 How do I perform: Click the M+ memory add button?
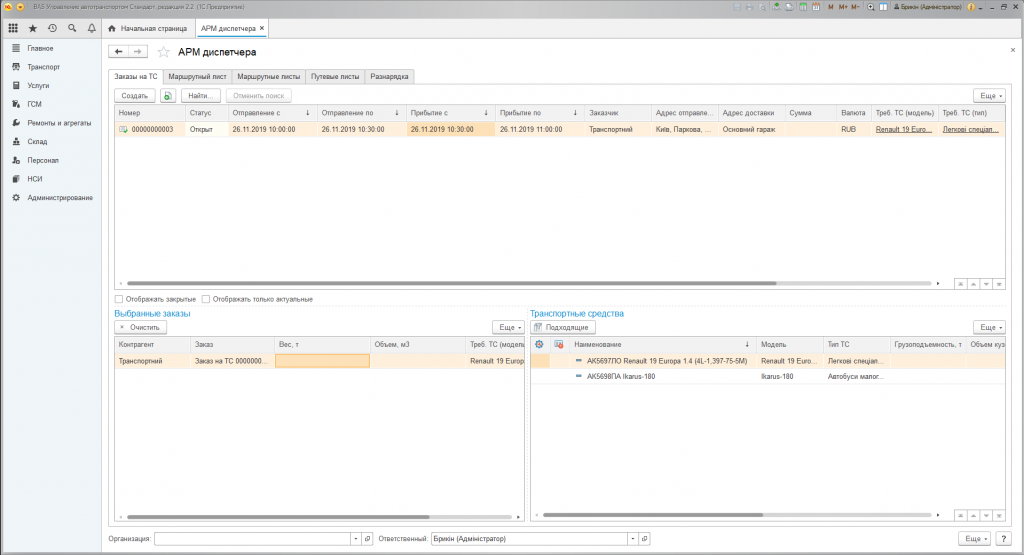843,7
